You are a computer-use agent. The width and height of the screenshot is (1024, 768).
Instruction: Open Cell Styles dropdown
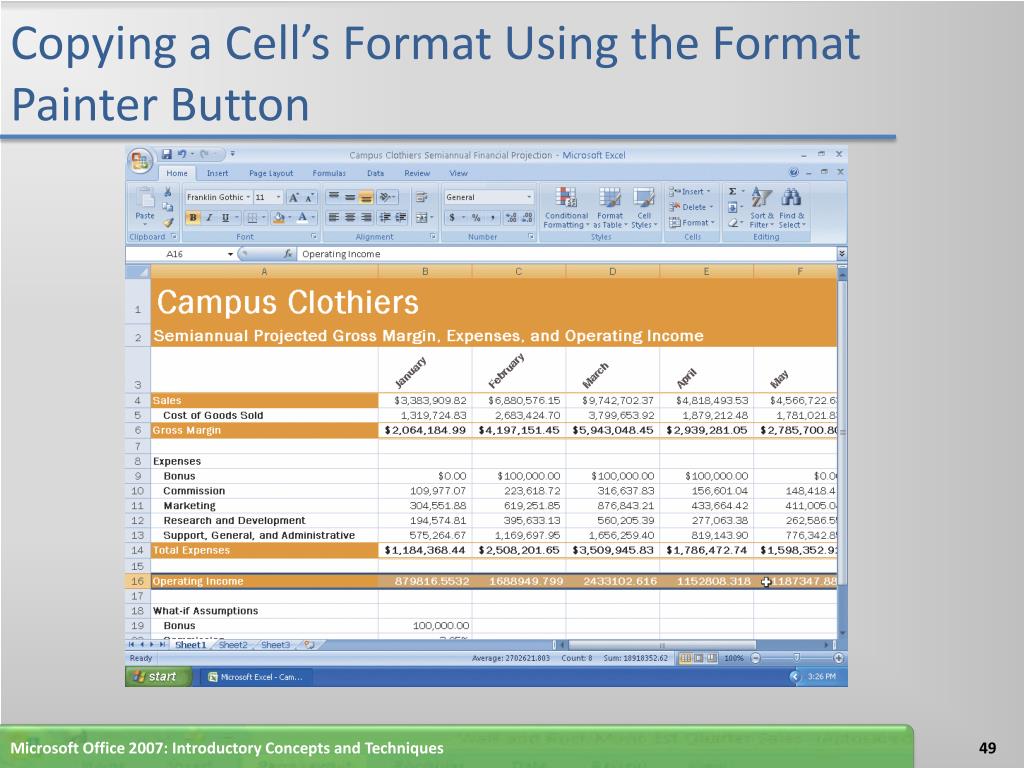point(644,208)
